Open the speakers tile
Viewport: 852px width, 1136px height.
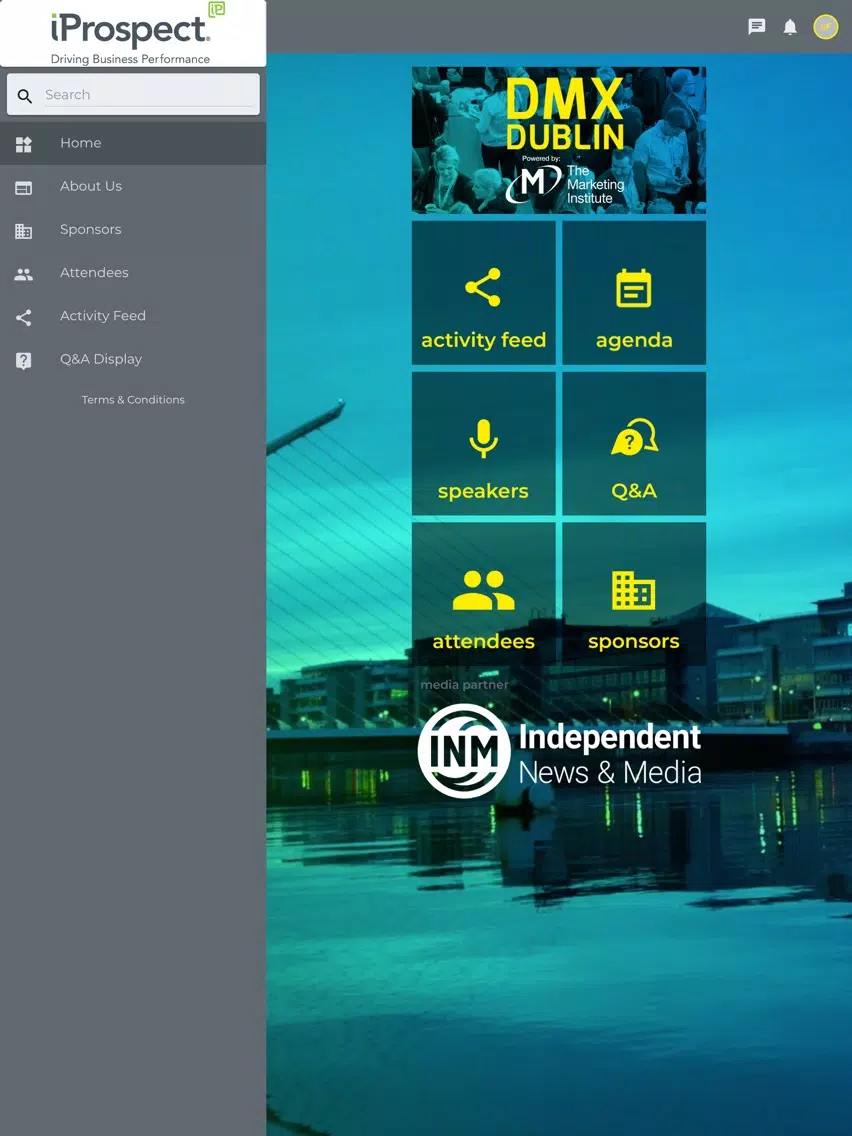click(x=483, y=443)
